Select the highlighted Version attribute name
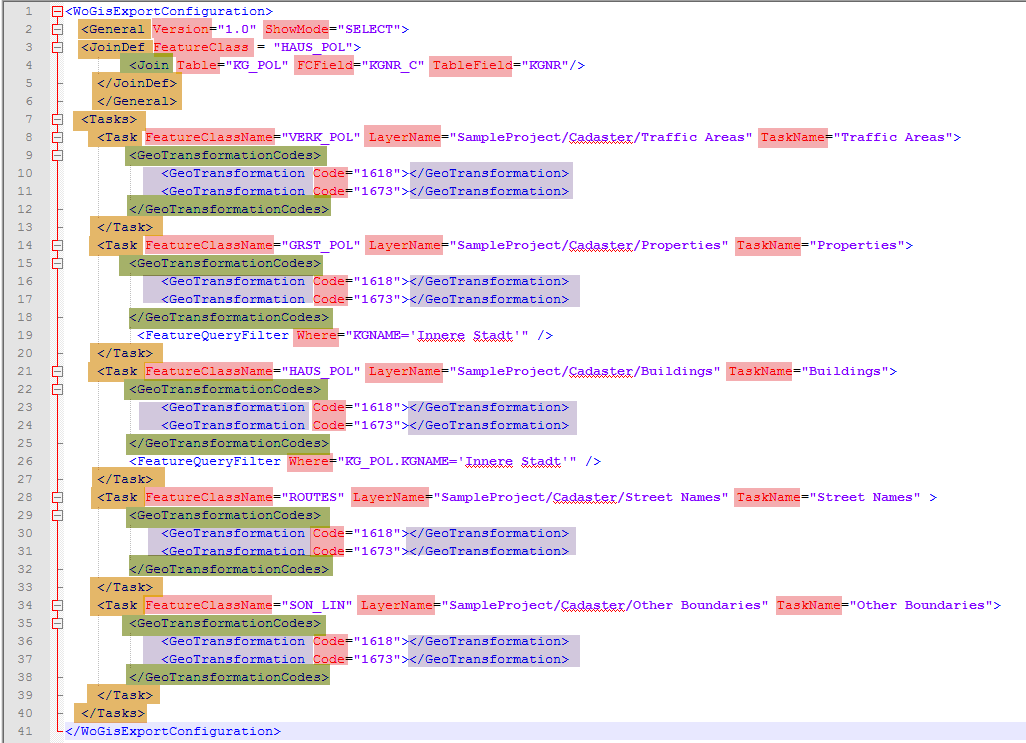The height and width of the screenshot is (743, 1026). [x=180, y=27]
